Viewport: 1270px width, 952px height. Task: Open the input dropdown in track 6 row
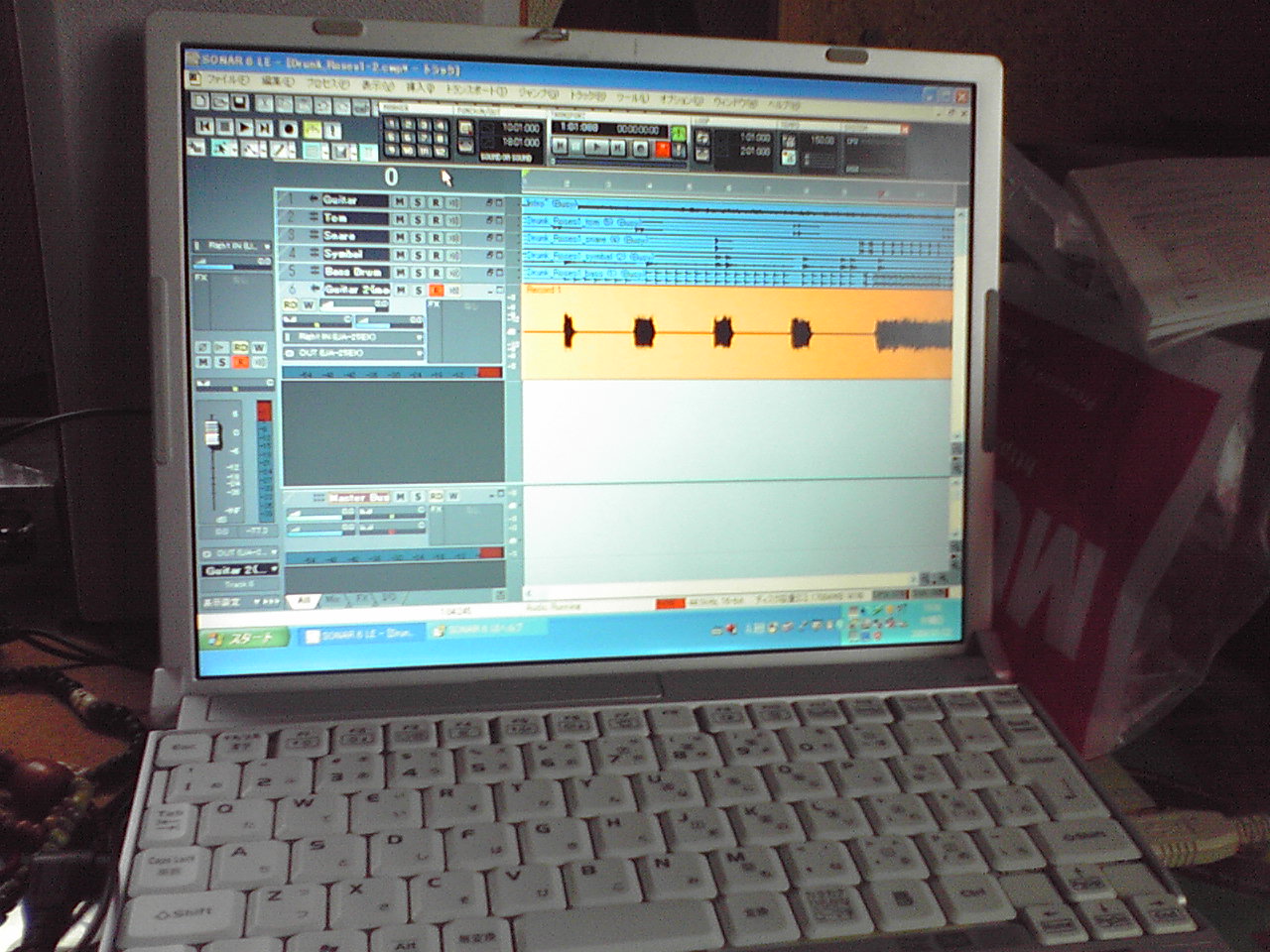pos(354,337)
